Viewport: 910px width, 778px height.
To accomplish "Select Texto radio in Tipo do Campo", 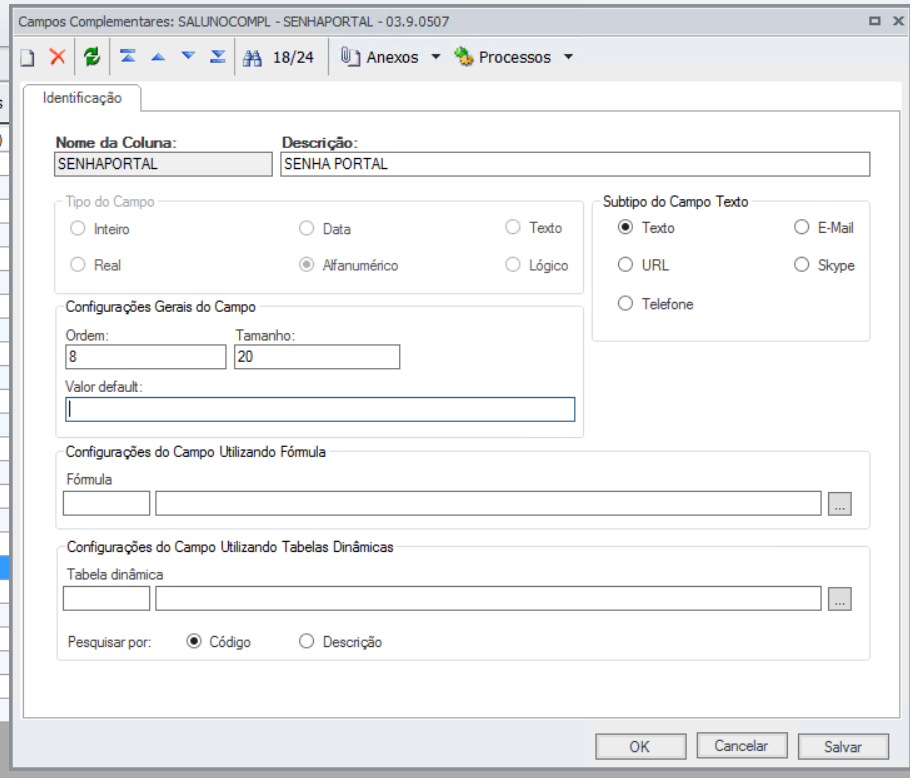I will 512,227.
